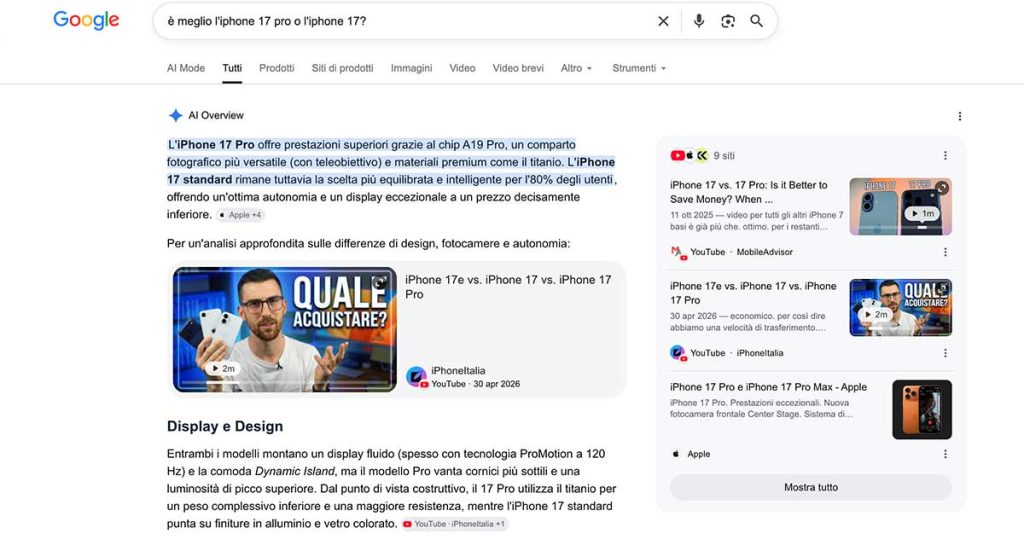Open main card iPhone 17e vs iPhone 17 title
This screenshot has width=1024, height=551.
click(x=508, y=287)
